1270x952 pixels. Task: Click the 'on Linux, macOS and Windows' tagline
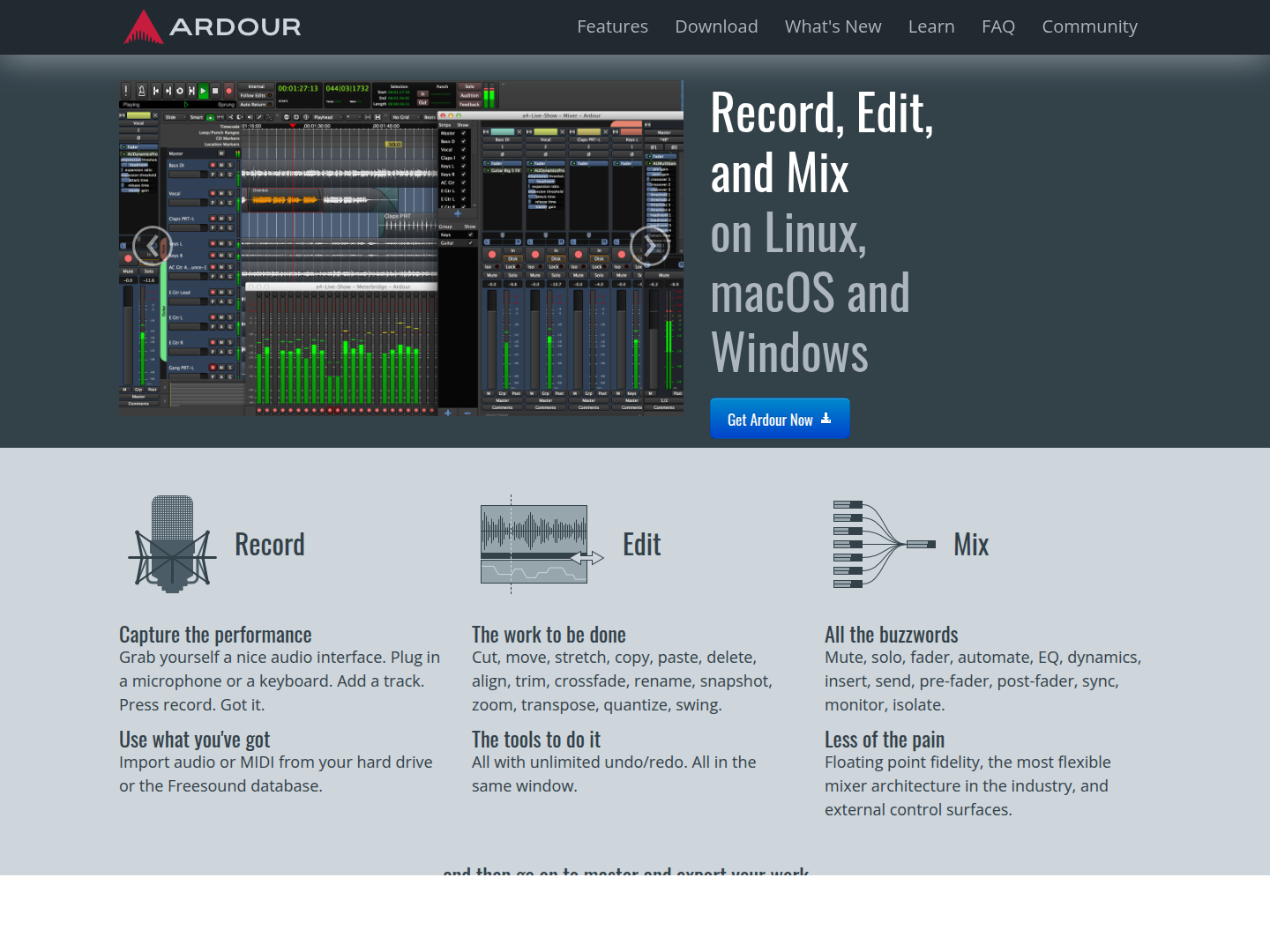[810, 293]
